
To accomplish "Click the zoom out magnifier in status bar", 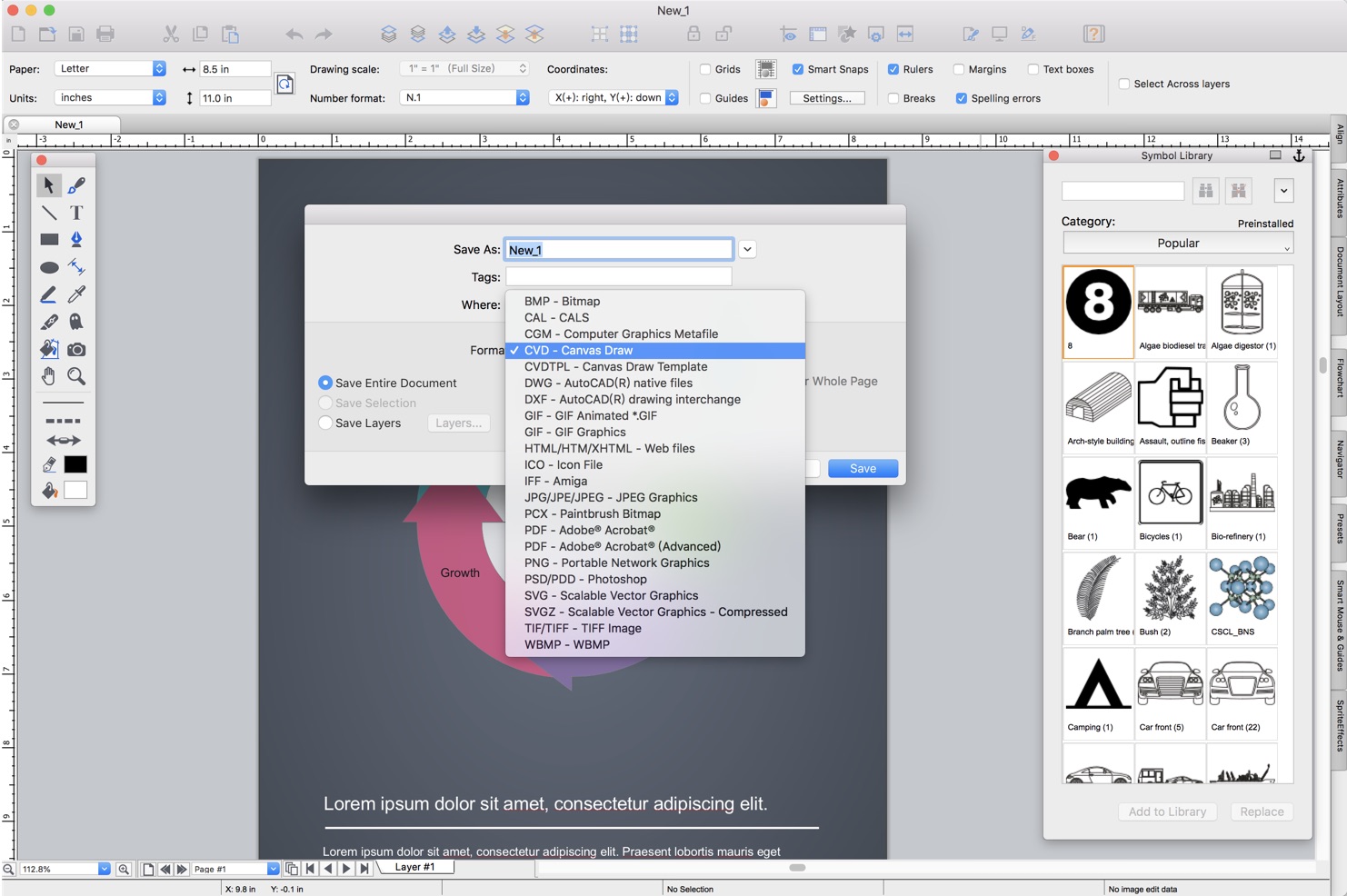I will coord(8,870).
